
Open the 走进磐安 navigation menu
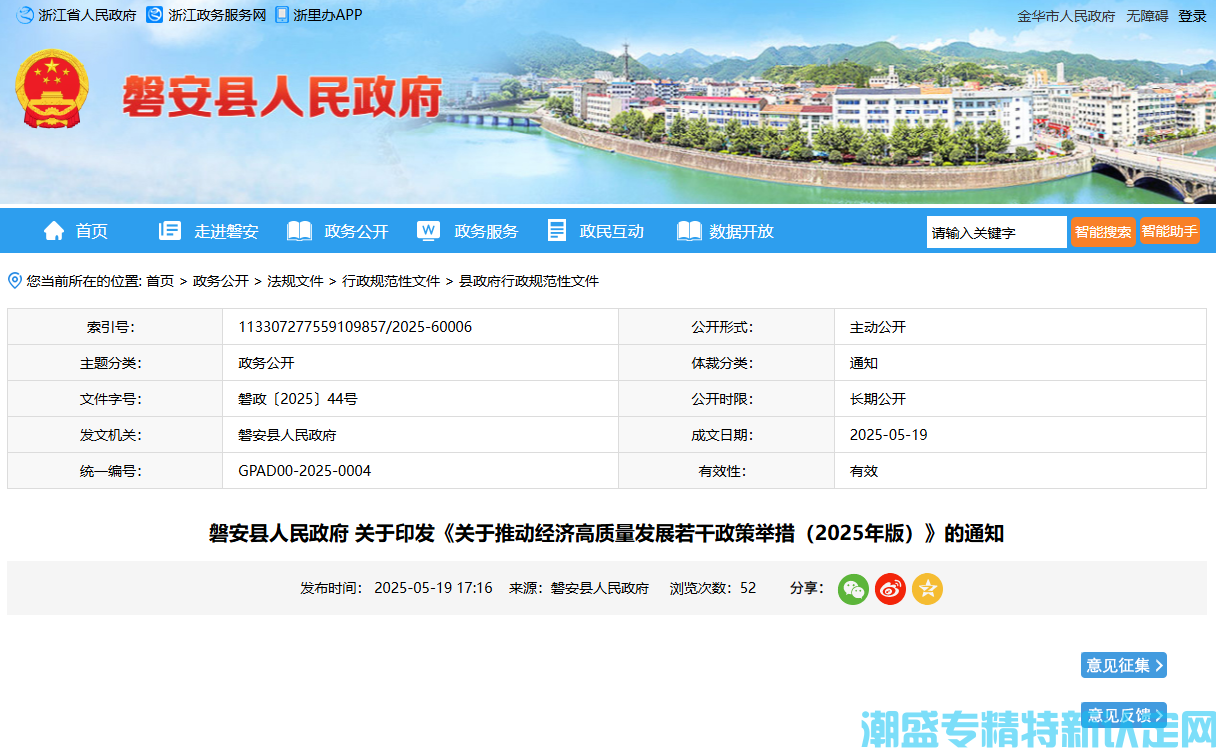coord(226,231)
